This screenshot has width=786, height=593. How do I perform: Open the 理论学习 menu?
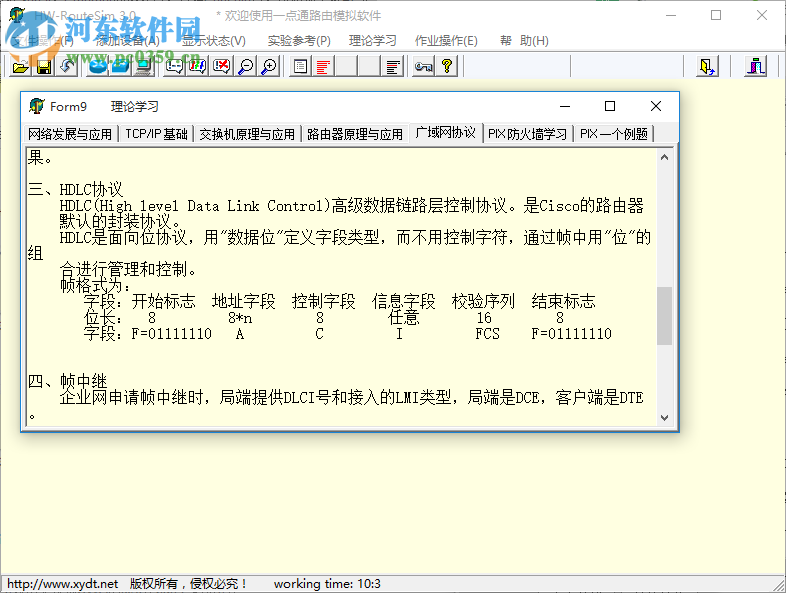[372, 41]
